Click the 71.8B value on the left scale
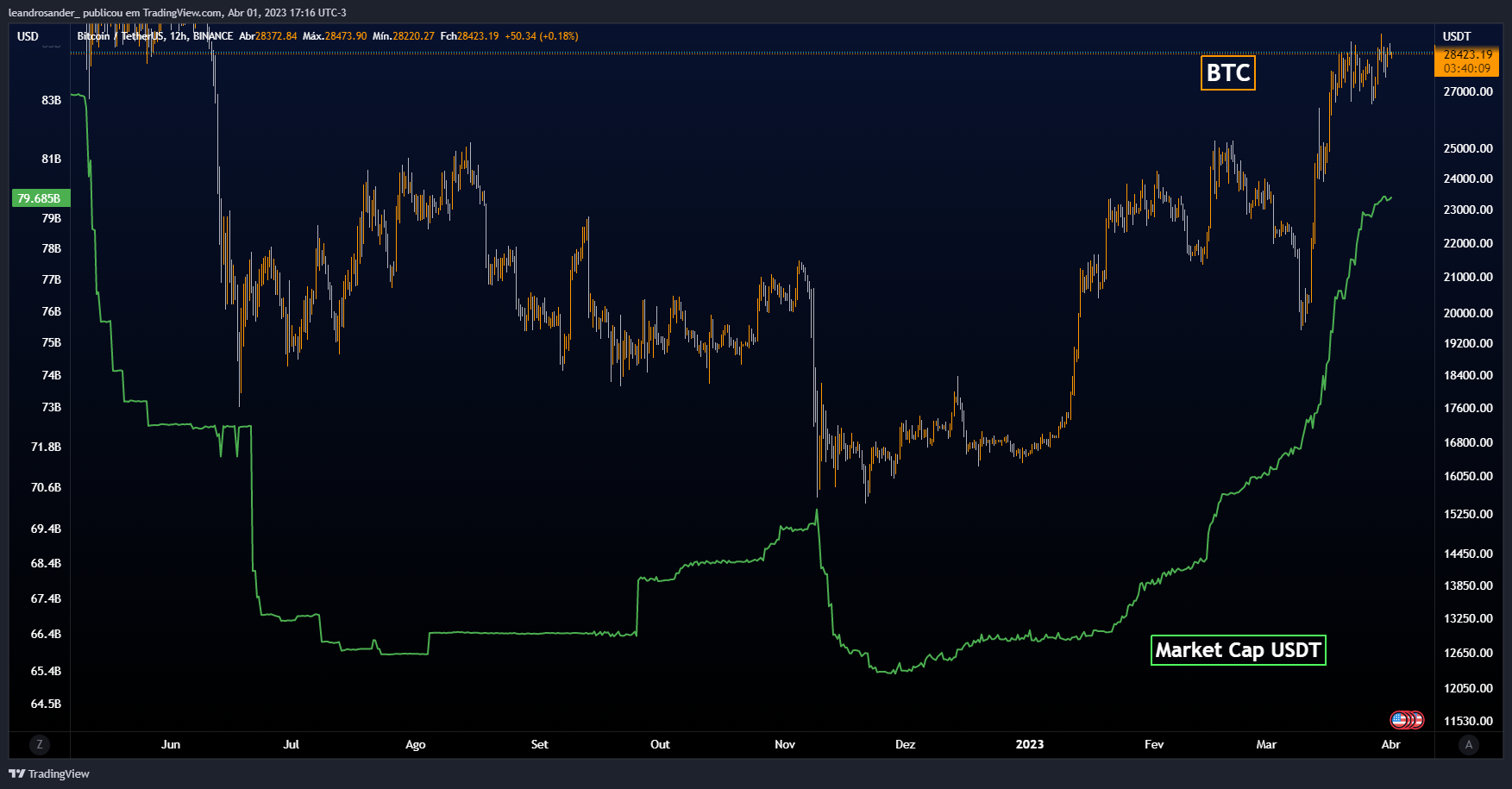This screenshot has width=1512, height=789. pos(47,447)
